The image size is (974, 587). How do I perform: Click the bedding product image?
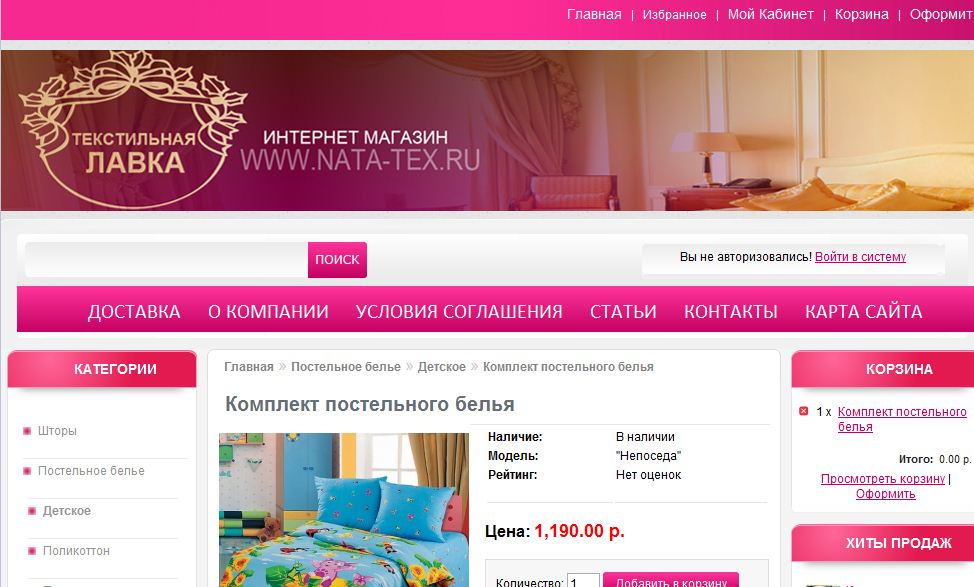(344, 510)
